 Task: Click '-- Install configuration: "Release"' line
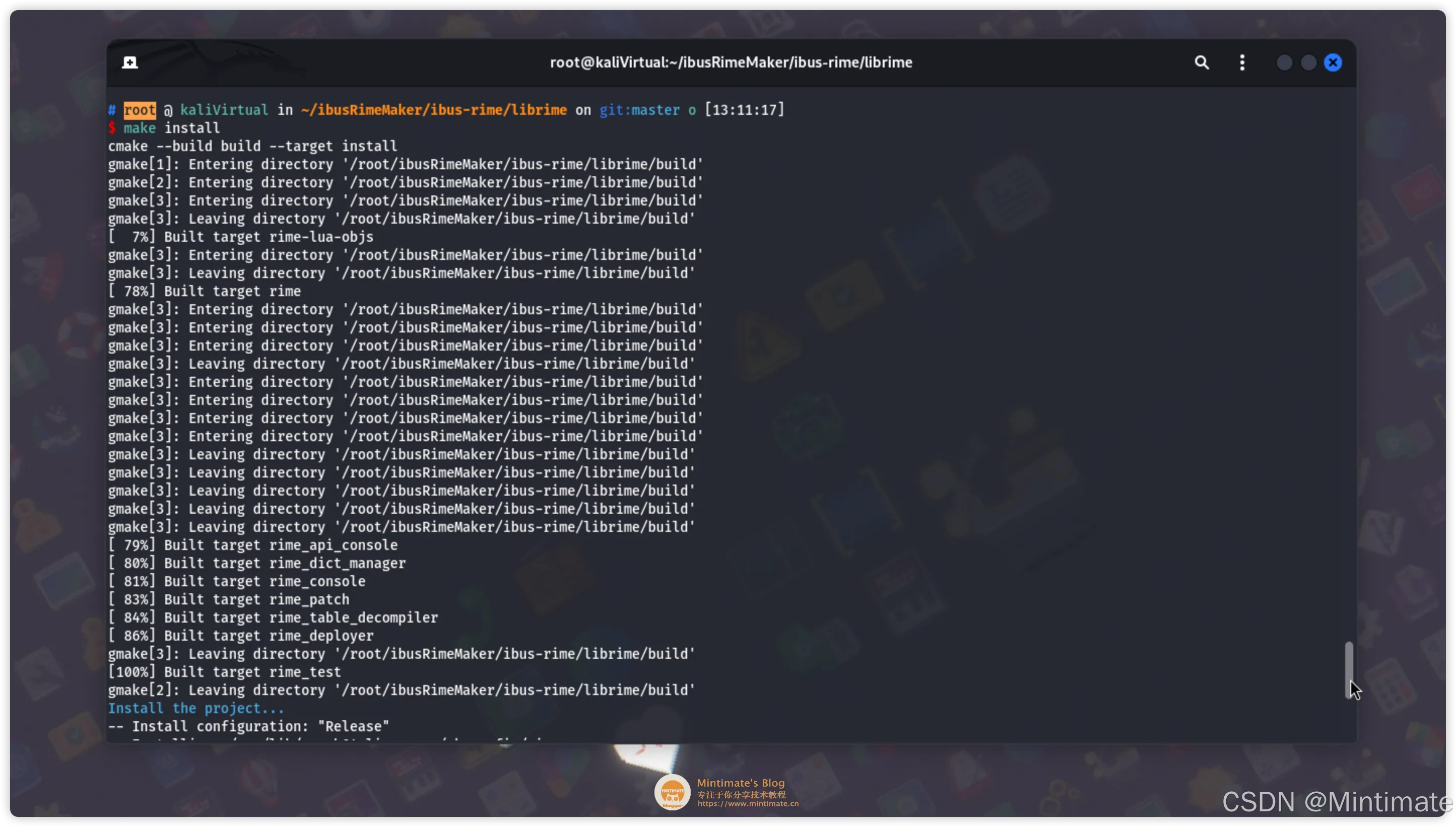point(249,726)
